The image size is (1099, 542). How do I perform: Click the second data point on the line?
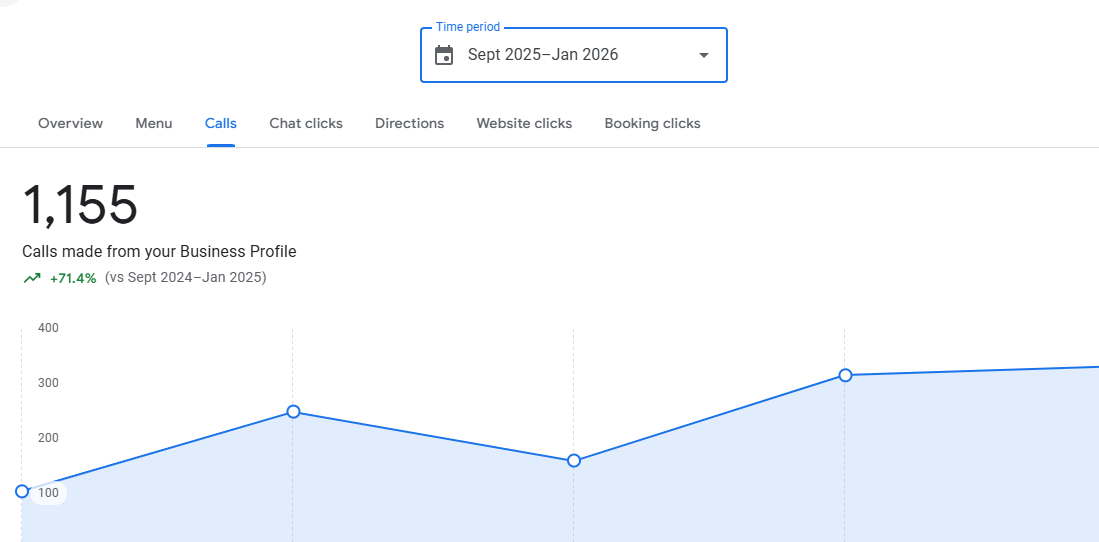click(293, 412)
